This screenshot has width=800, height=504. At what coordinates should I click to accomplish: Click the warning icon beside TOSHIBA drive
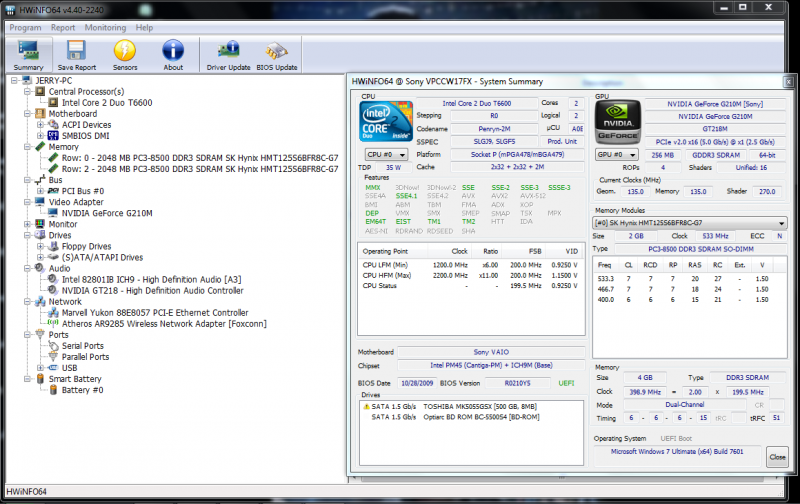[366, 407]
